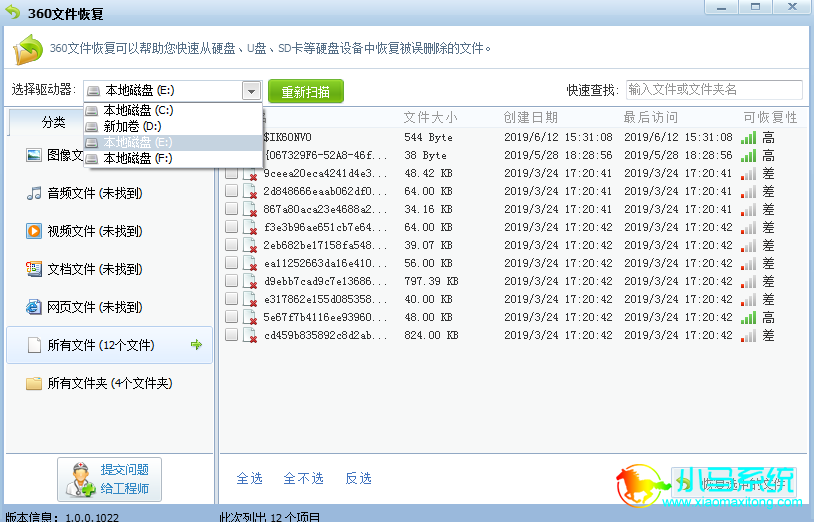The width and height of the screenshot is (814, 522).
Task: Tick checkbox for file e317862e155d085358
Action: pos(232,299)
